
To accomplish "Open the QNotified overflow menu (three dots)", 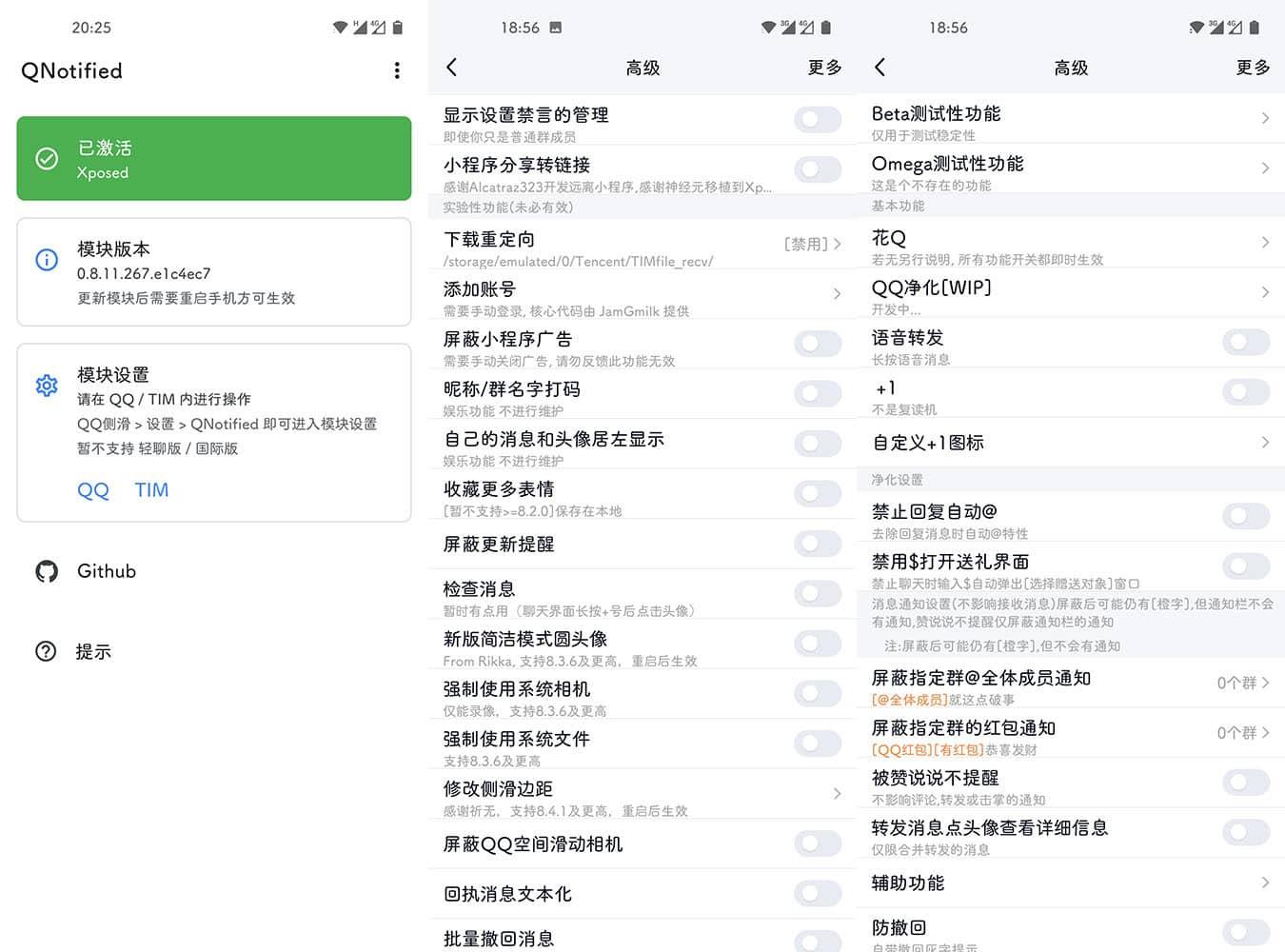I will pyautogui.click(x=397, y=70).
